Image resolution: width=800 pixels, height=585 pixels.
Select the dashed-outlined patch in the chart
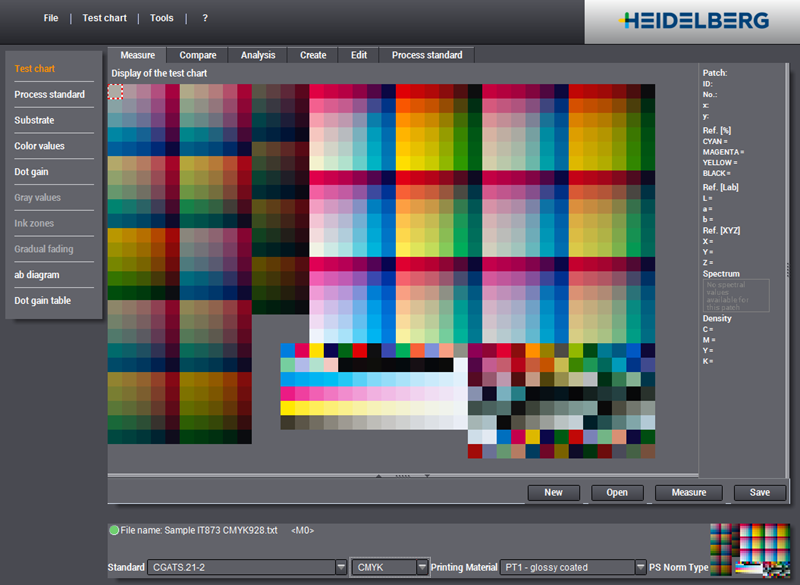coord(115,92)
